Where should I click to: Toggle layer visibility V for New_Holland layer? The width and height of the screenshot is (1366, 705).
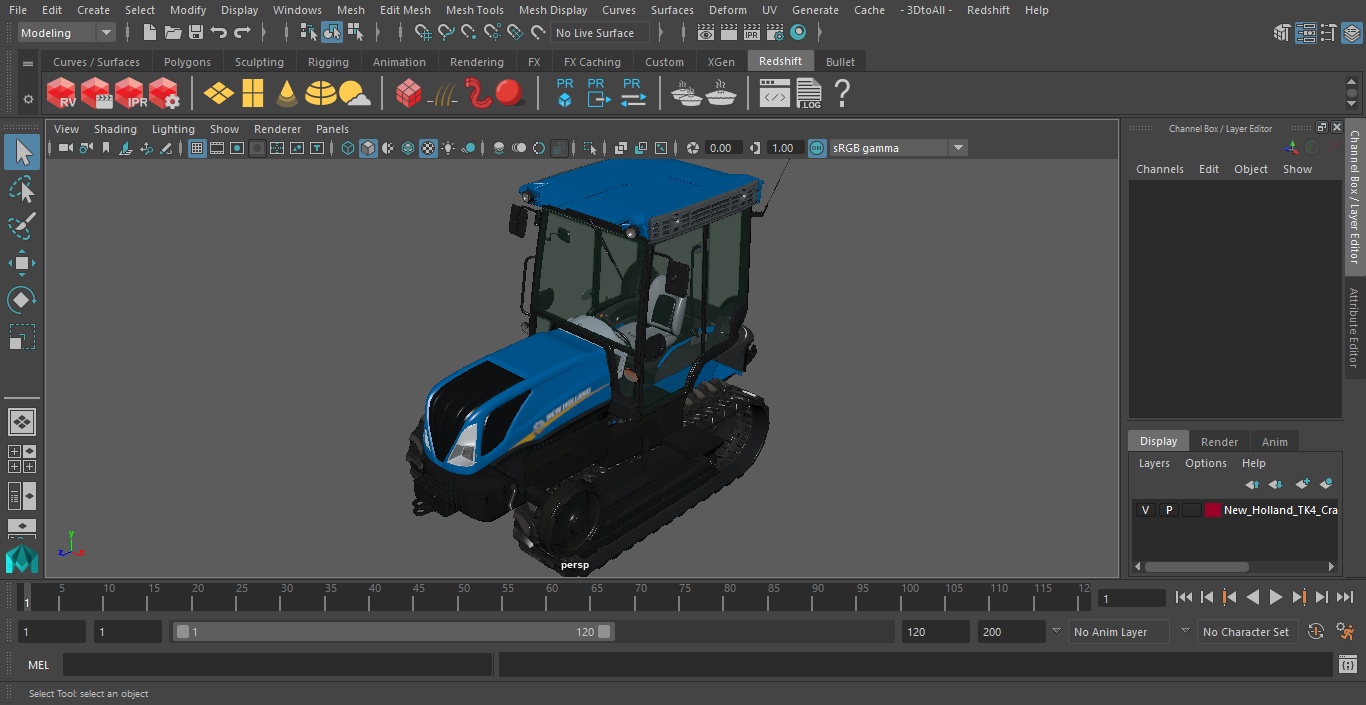1145,510
